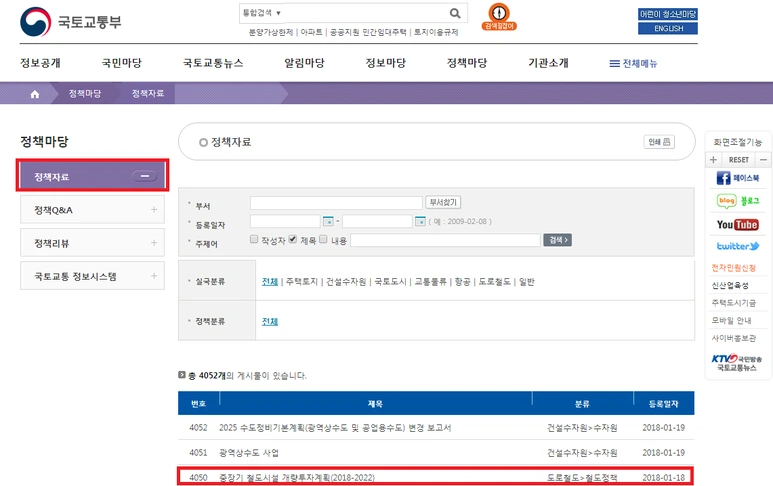Image resolution: width=773 pixels, height=486 pixels.
Task: Expand the 정책리뷰 sidebar item
Action: point(154,243)
